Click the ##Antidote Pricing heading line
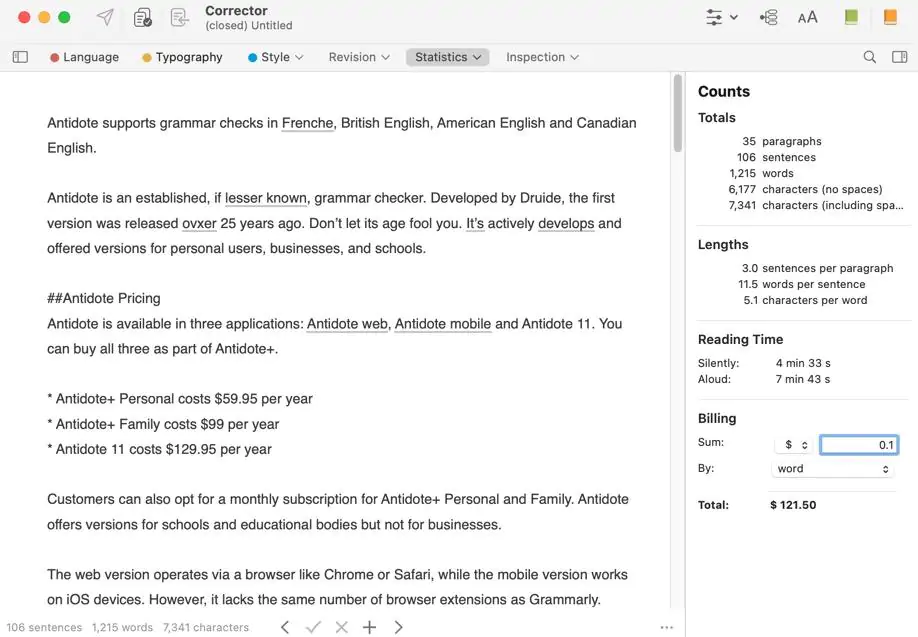The height and width of the screenshot is (637, 918). coord(104,299)
